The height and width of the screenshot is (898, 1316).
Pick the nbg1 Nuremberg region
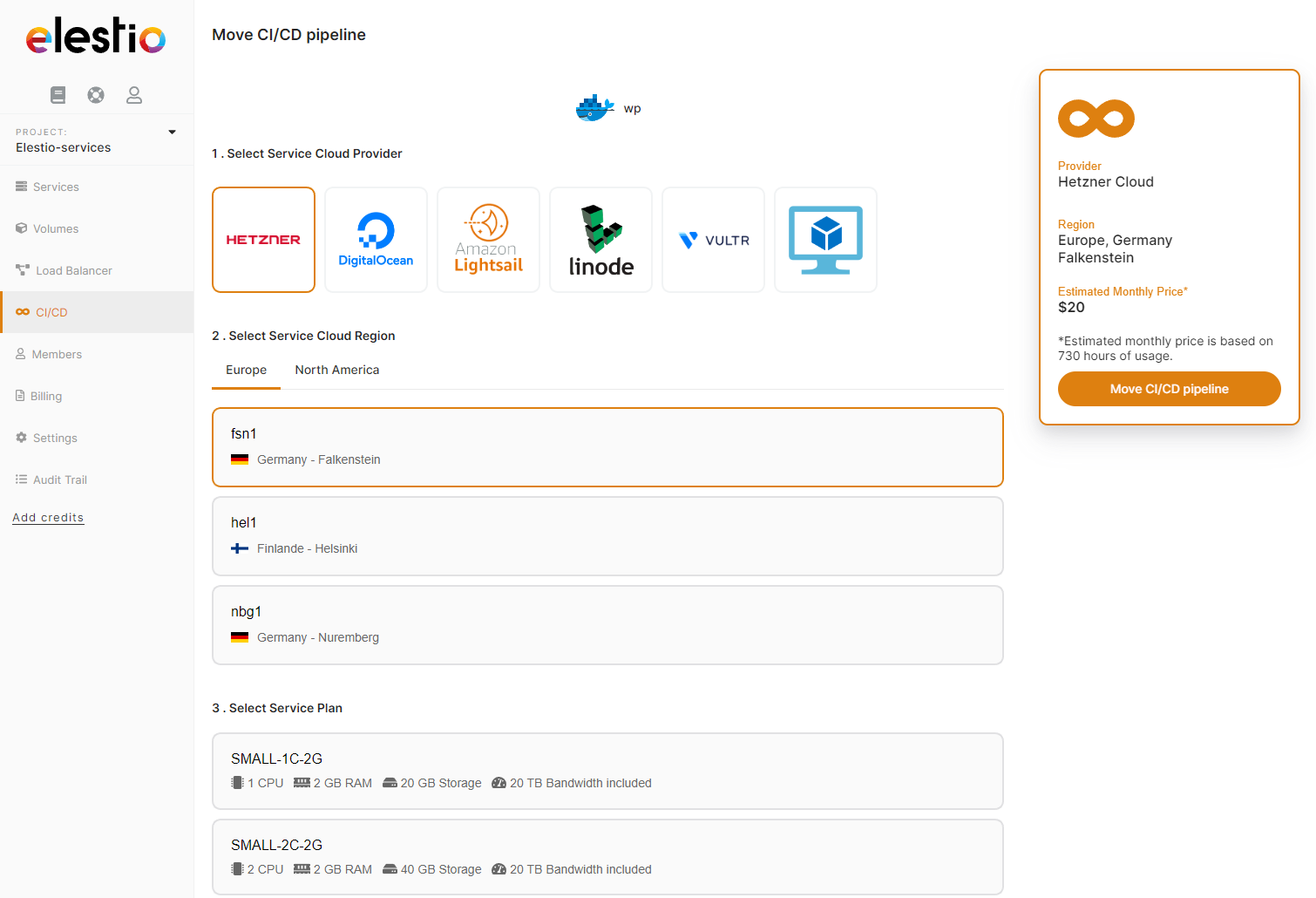(x=607, y=625)
